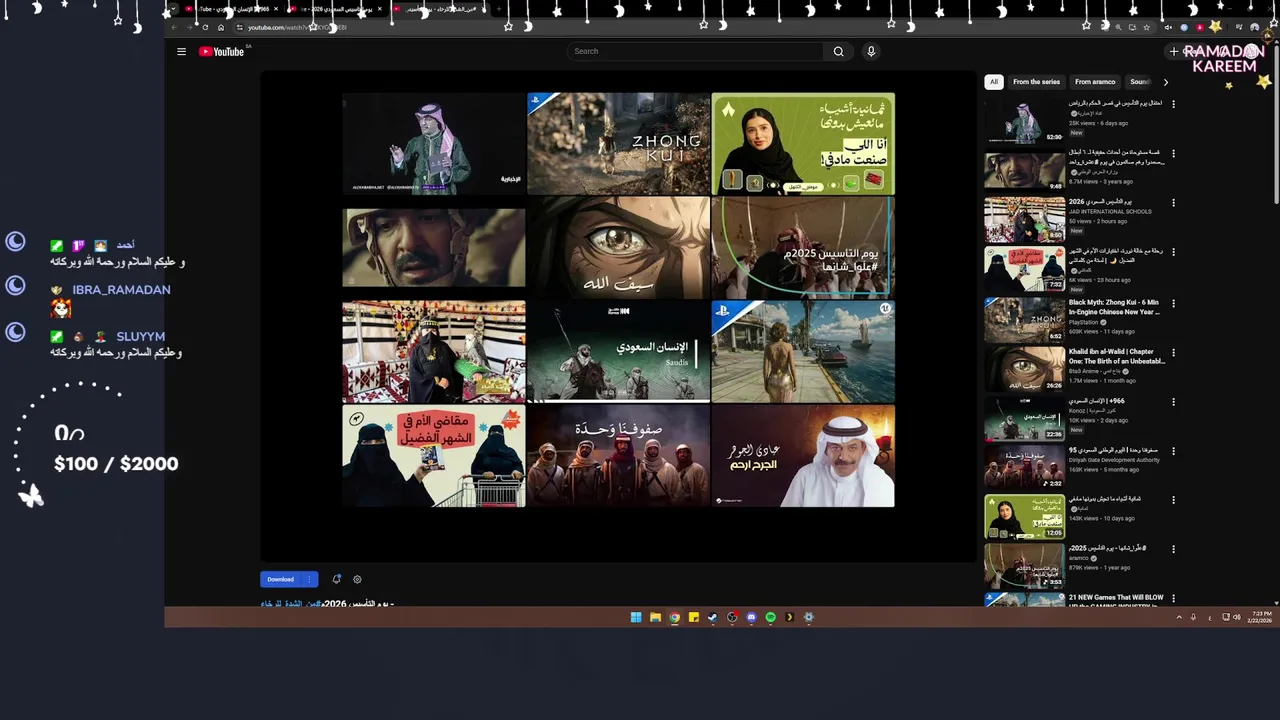Open Spotify from the taskbar
Viewport: 1280px width, 720px height.
770,617
